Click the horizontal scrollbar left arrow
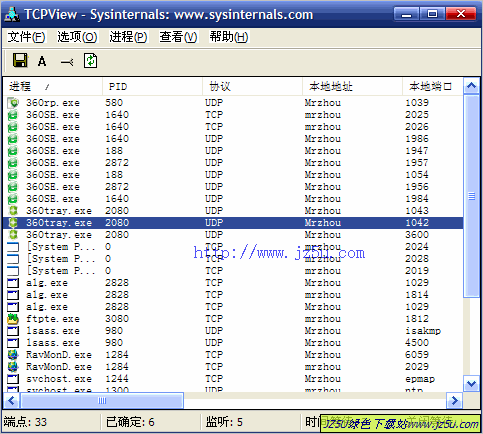This screenshot has width=483, height=434. click(x=12, y=400)
